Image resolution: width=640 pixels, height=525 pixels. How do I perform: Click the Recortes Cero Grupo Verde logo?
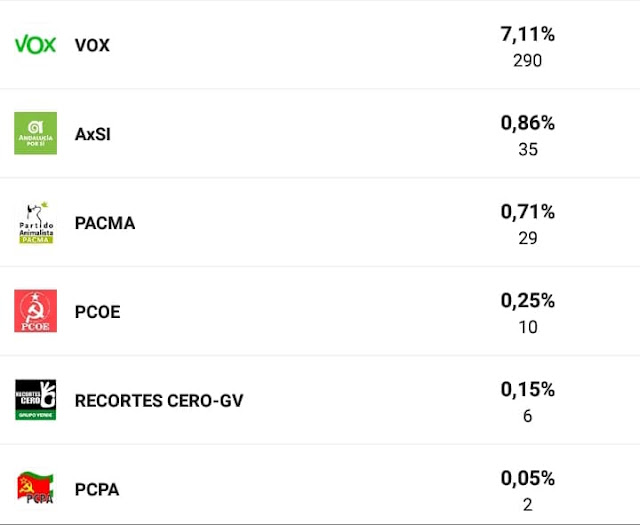tap(36, 400)
